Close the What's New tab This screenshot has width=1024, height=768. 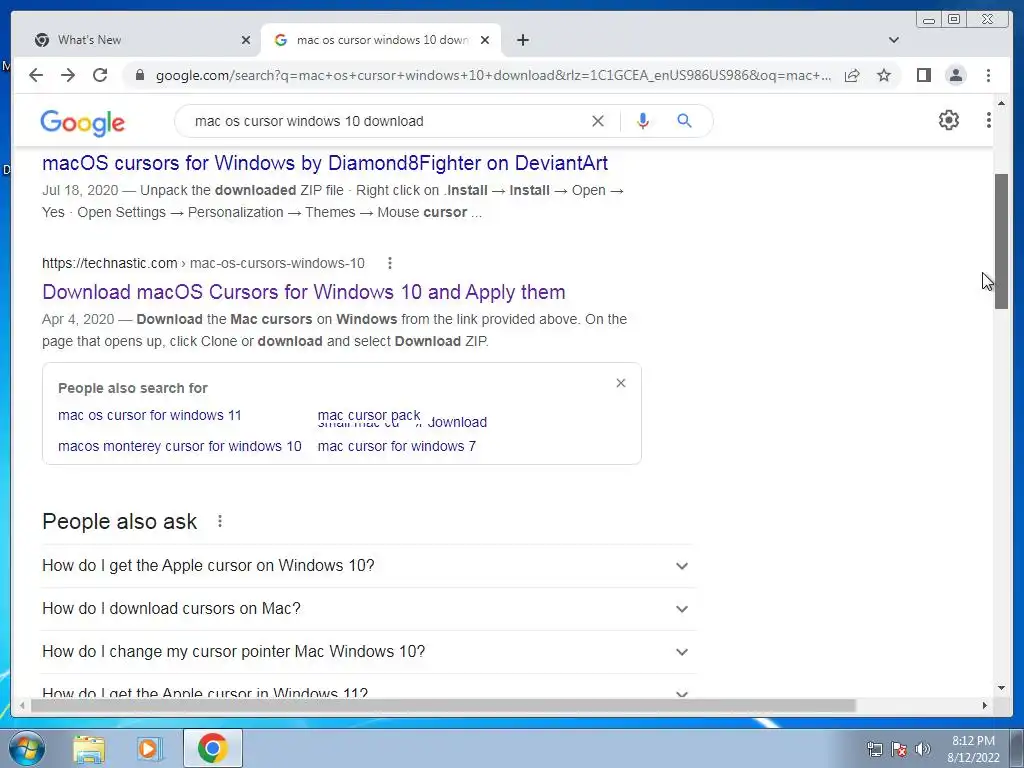(246, 40)
